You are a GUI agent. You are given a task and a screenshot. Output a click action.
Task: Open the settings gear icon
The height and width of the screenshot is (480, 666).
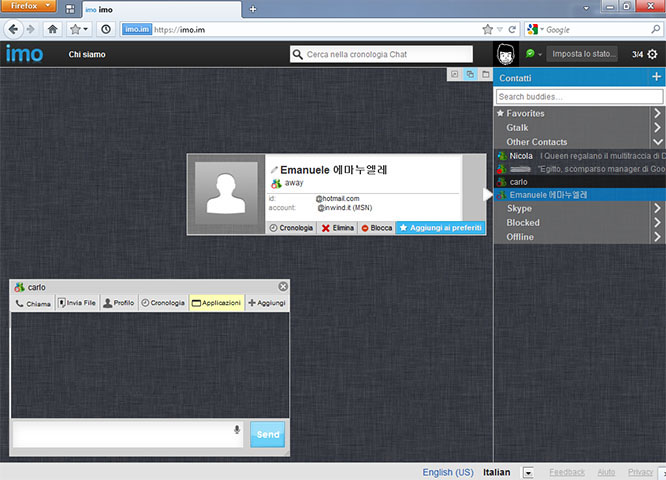pos(653,54)
